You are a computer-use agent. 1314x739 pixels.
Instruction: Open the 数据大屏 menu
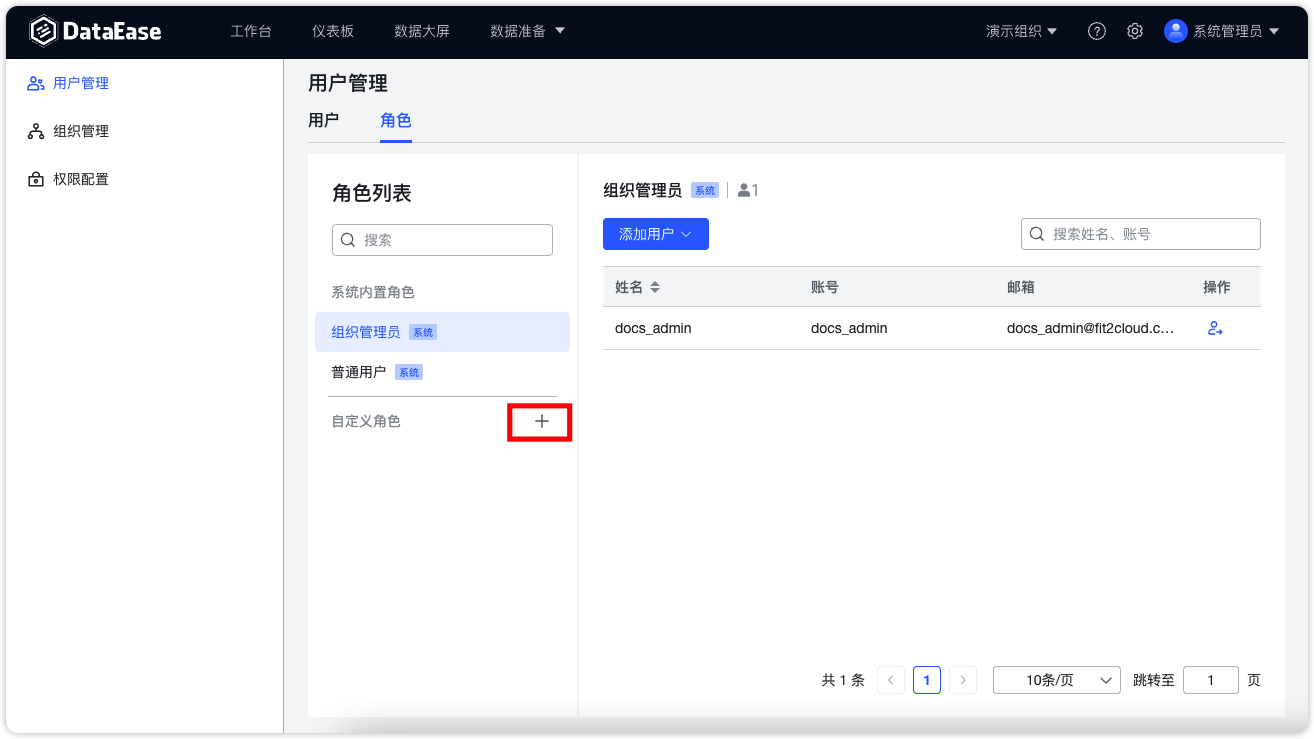coord(422,31)
